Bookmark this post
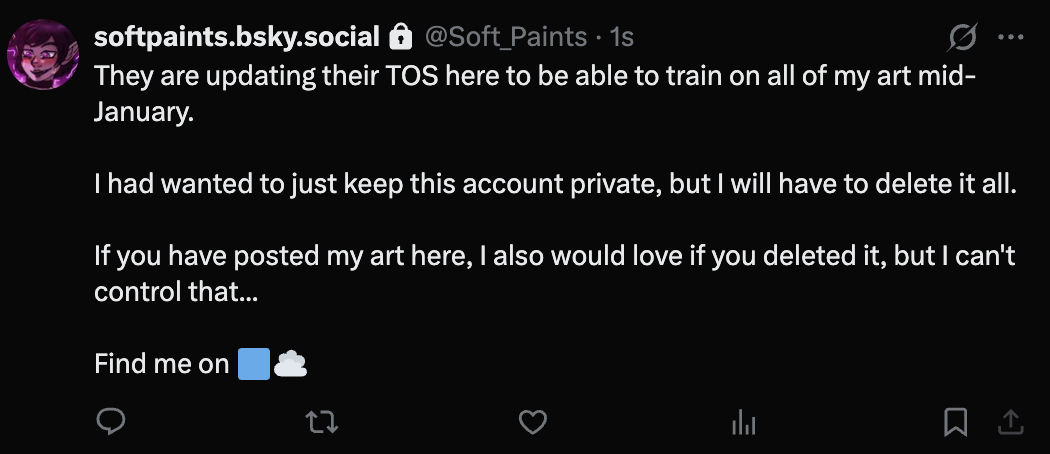 click(956, 423)
